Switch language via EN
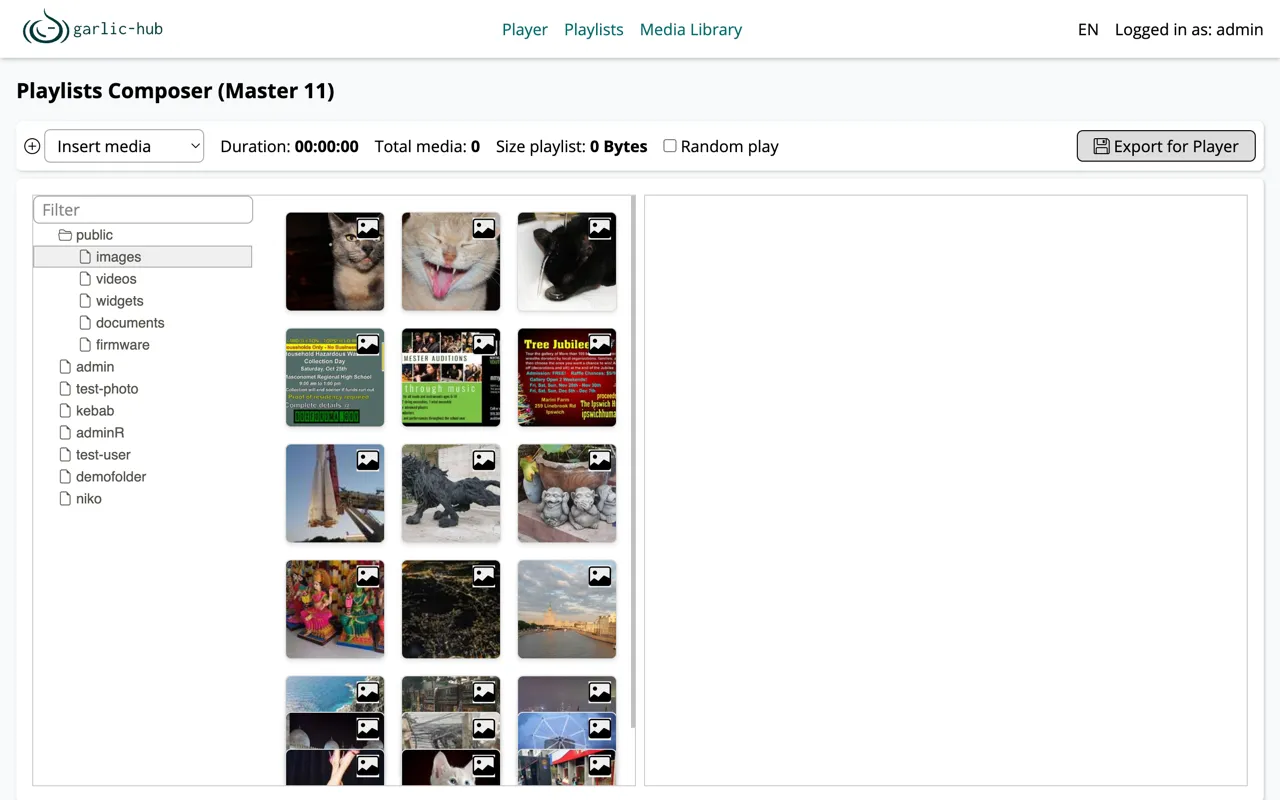 click(x=1088, y=30)
